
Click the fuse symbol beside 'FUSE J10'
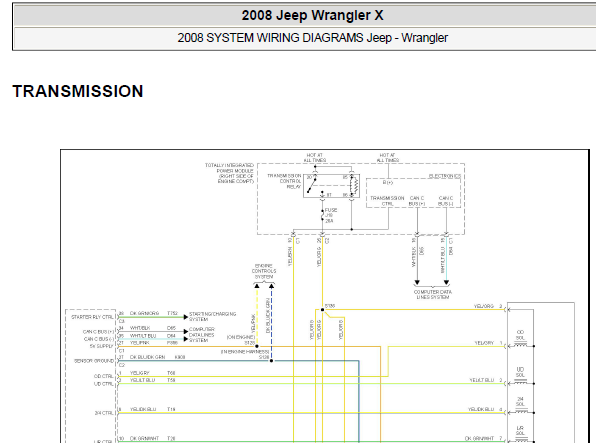pyautogui.click(x=322, y=216)
